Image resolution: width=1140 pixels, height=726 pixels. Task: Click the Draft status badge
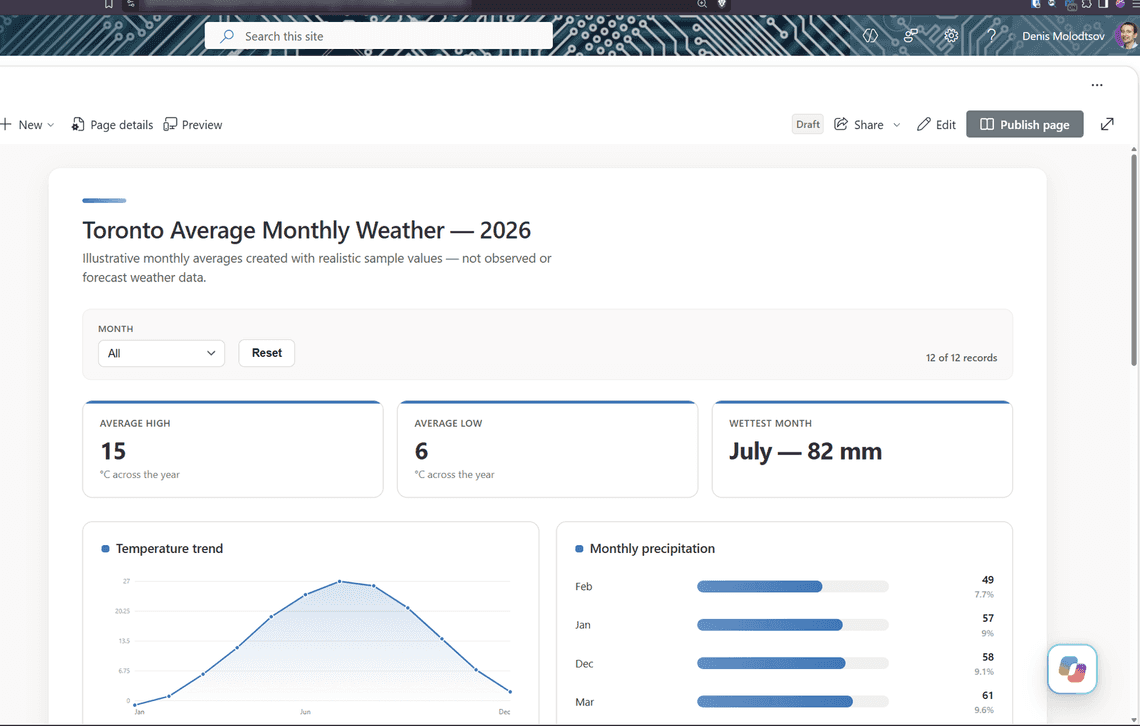[808, 124]
